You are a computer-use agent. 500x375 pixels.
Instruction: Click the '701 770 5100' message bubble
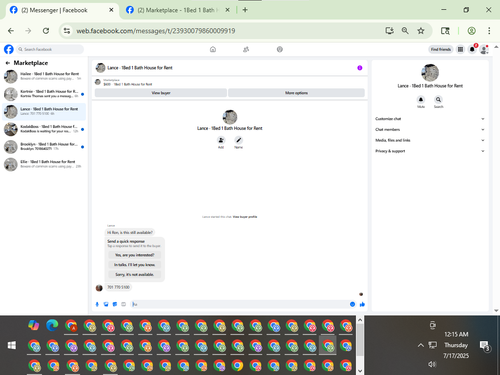(118, 287)
